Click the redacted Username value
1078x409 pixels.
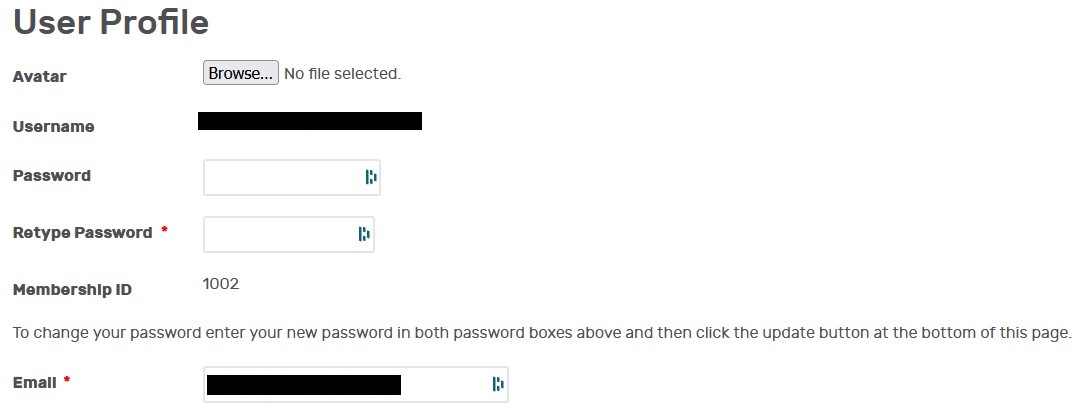(309, 121)
